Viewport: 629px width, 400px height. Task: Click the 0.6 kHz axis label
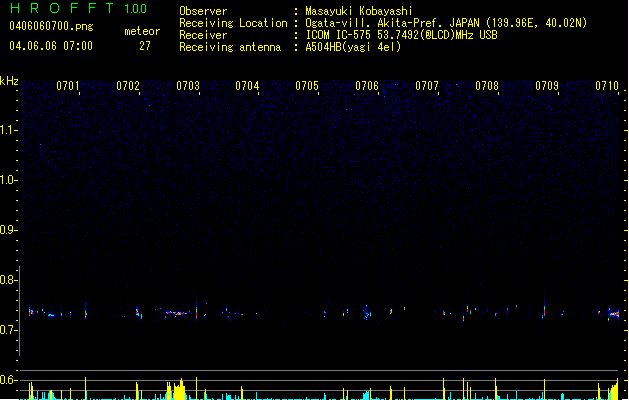tap(8, 380)
